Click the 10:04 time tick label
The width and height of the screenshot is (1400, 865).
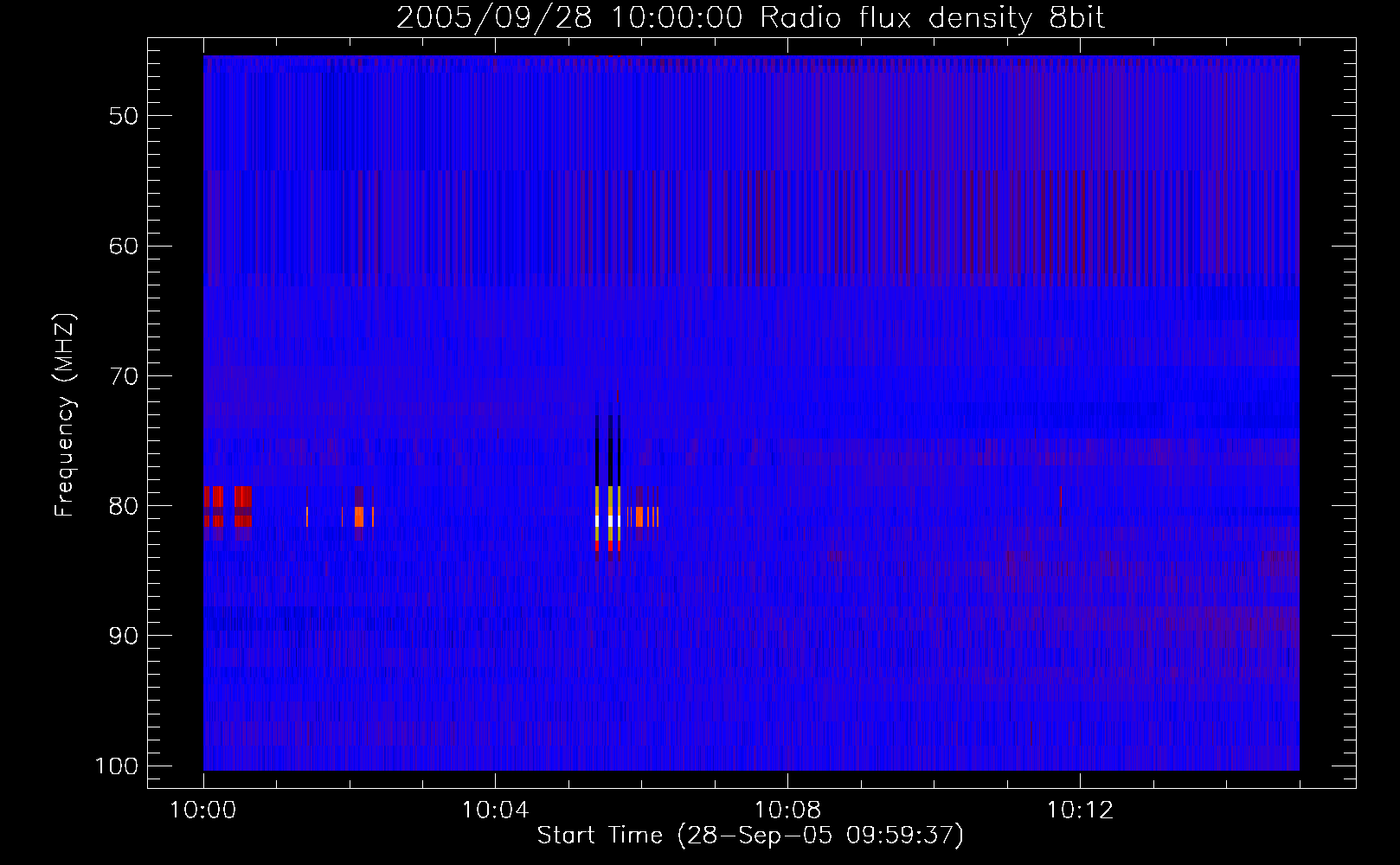(495, 811)
